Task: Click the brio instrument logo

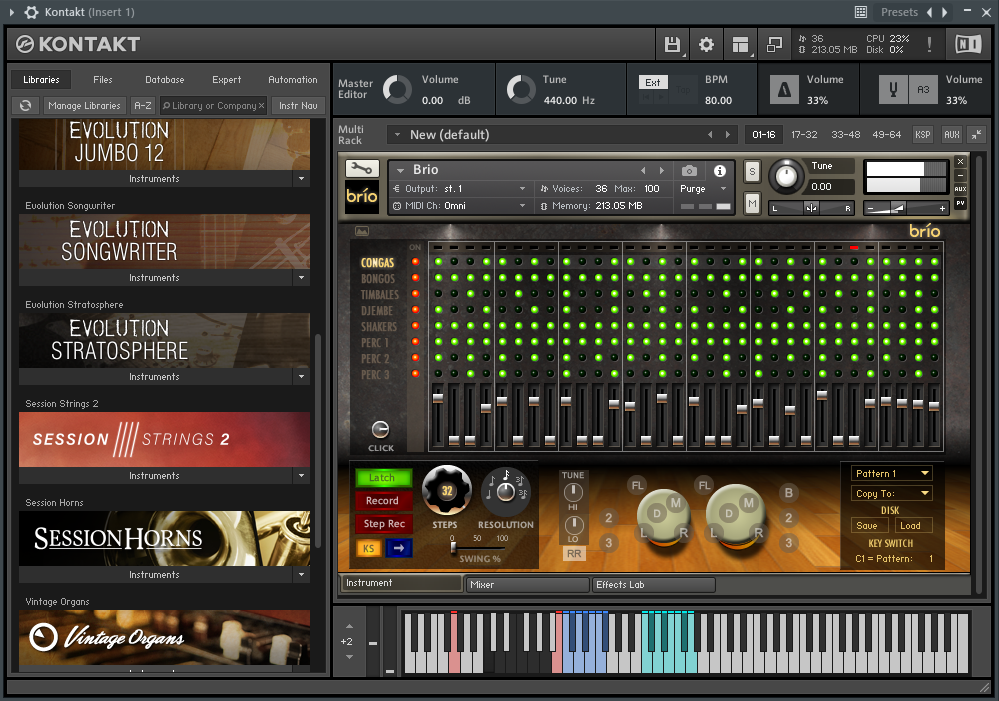Action: pyautogui.click(x=362, y=196)
